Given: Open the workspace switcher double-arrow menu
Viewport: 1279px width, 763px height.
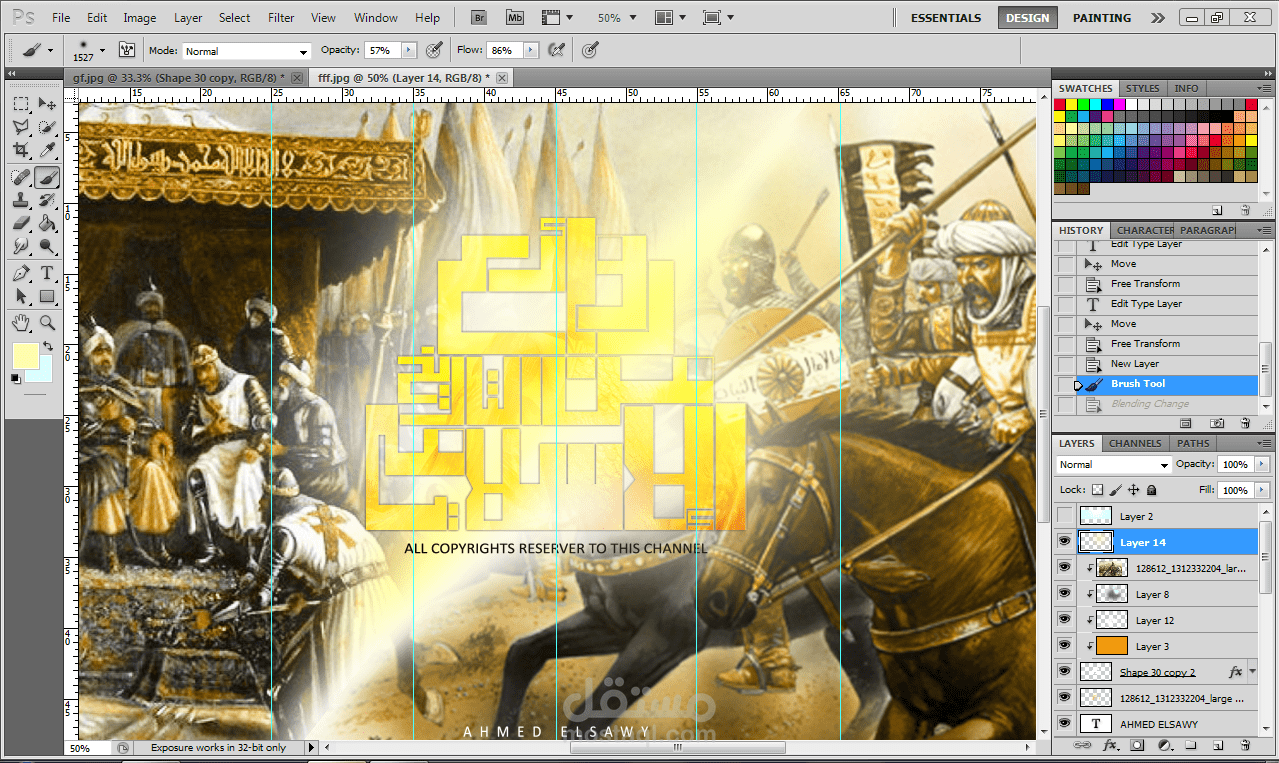Looking at the screenshot, I should (x=1157, y=18).
